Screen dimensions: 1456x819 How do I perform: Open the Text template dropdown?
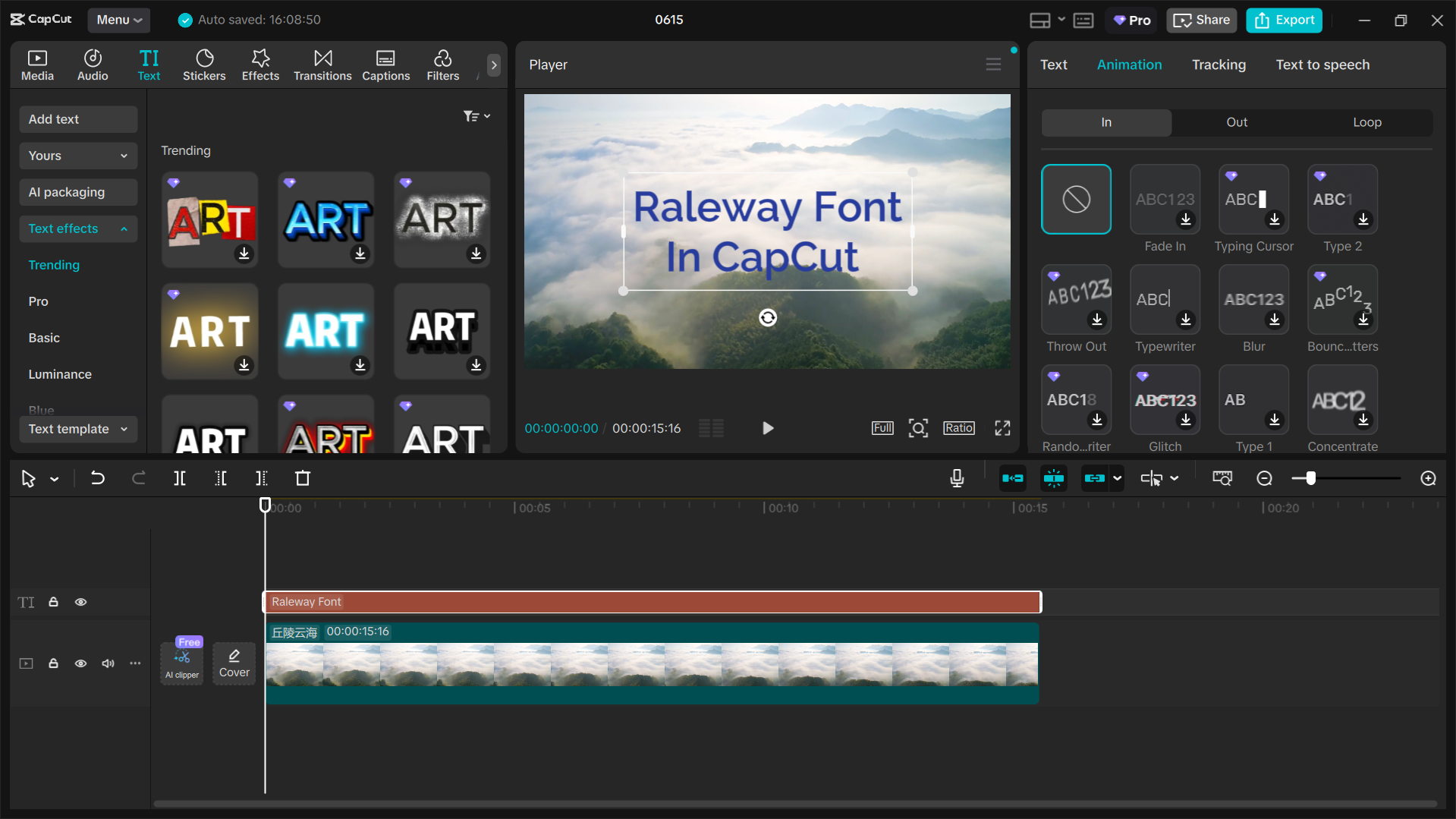click(77, 429)
